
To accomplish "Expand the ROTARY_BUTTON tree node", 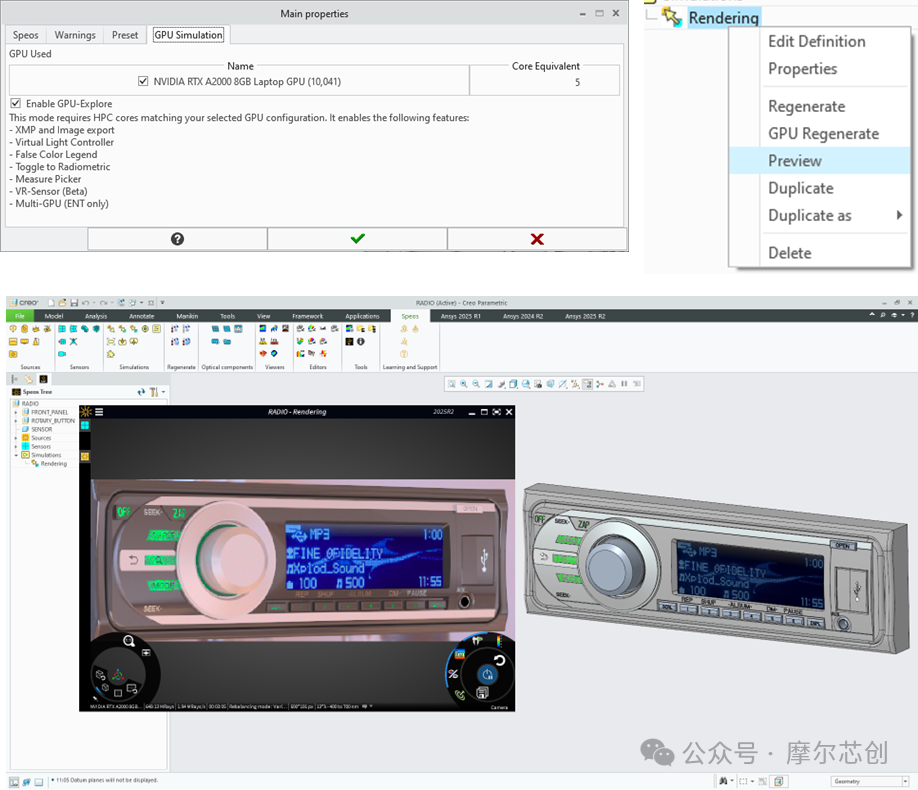I will [x=16, y=420].
